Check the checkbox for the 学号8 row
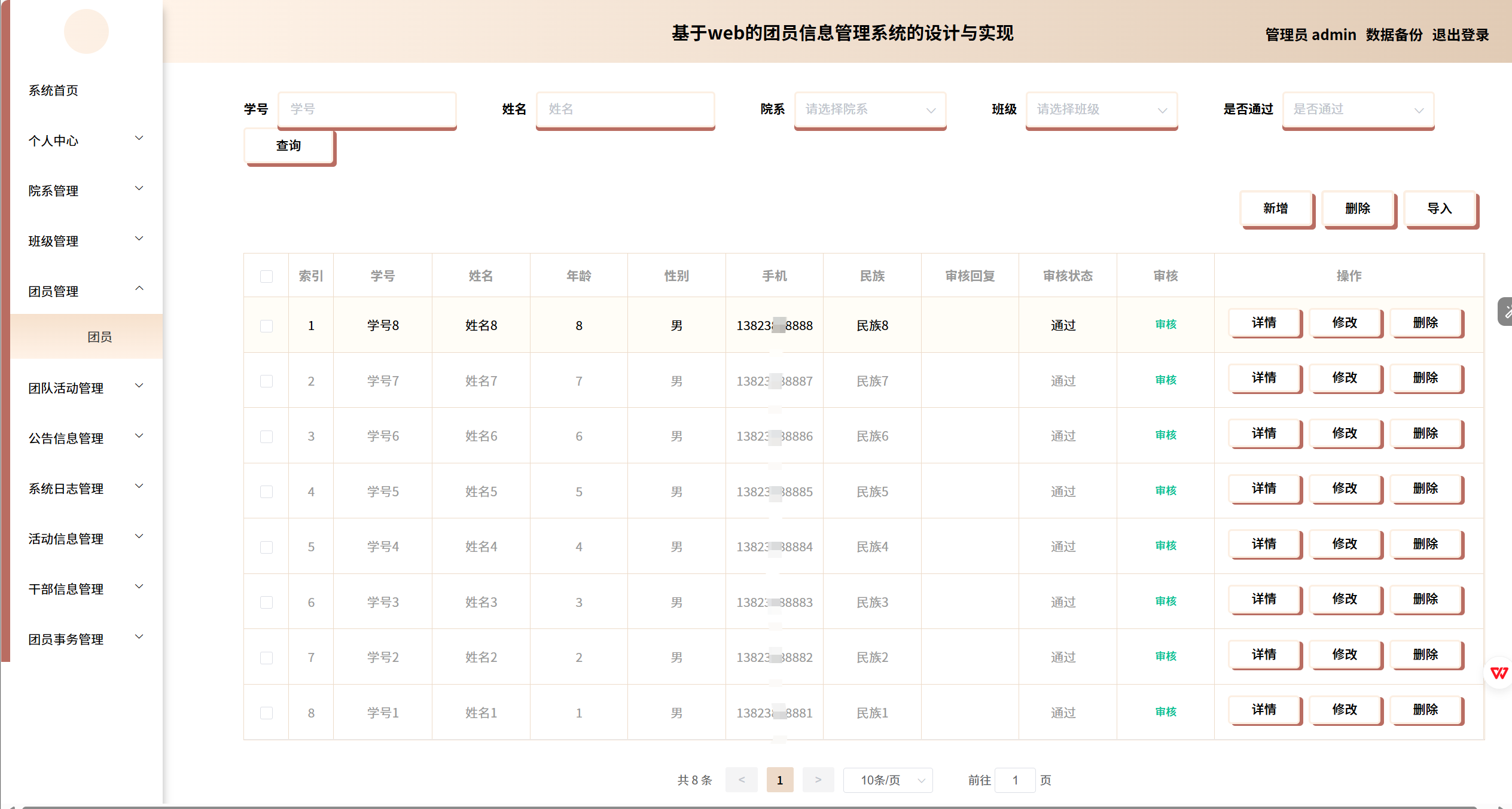 point(266,326)
